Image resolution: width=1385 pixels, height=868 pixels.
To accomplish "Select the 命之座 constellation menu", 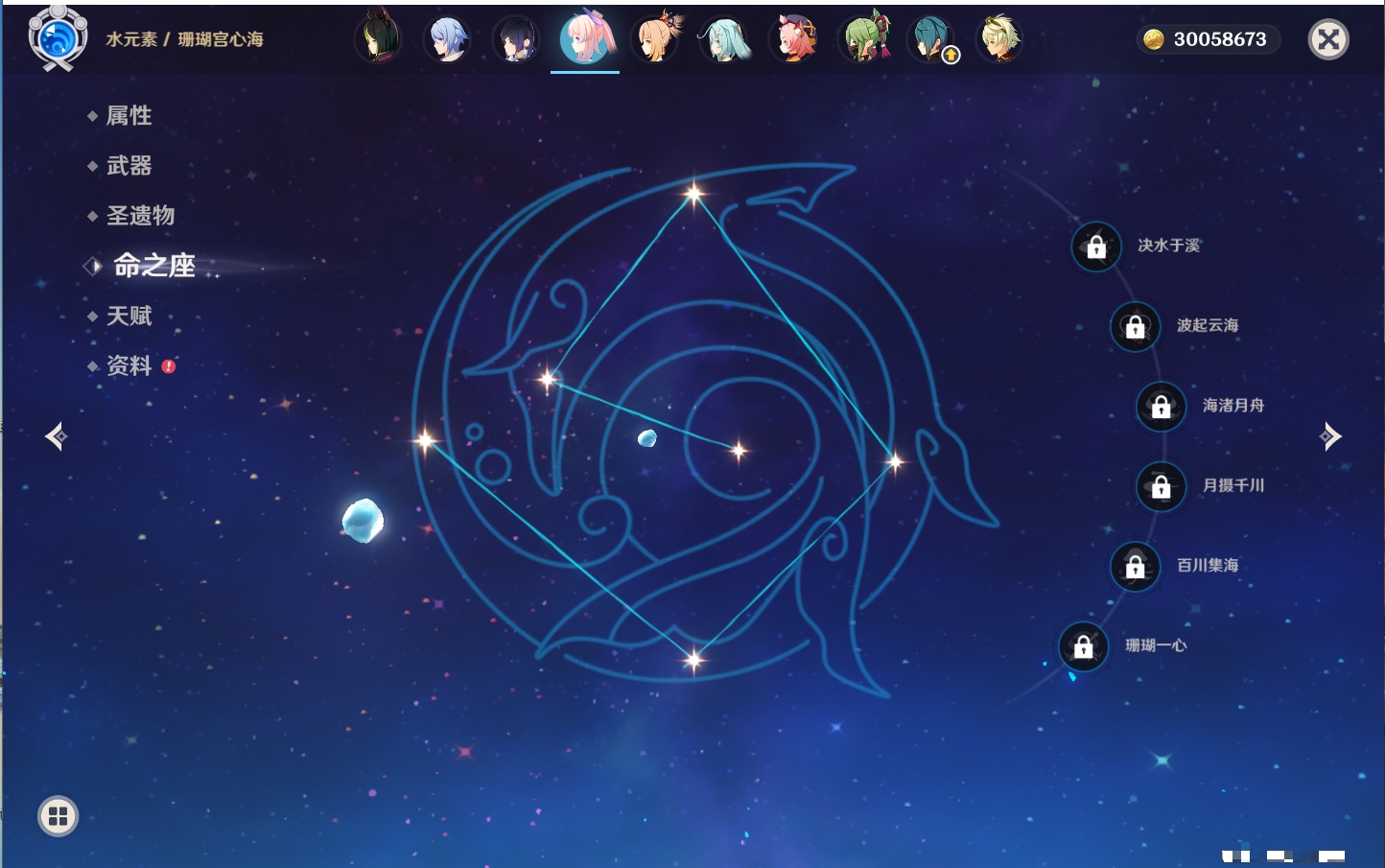I will tap(153, 266).
